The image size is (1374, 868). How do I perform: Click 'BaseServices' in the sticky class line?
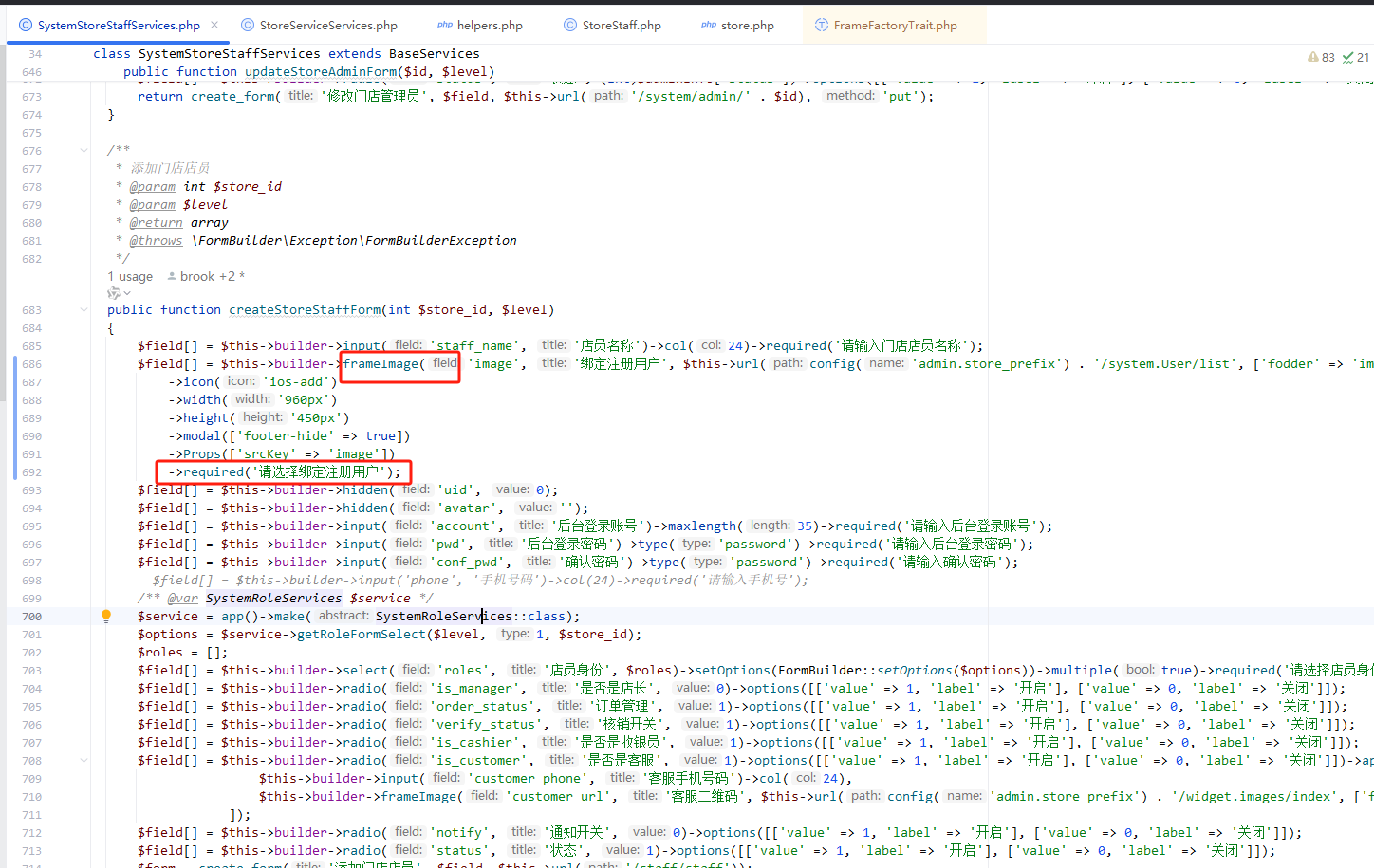(x=435, y=54)
